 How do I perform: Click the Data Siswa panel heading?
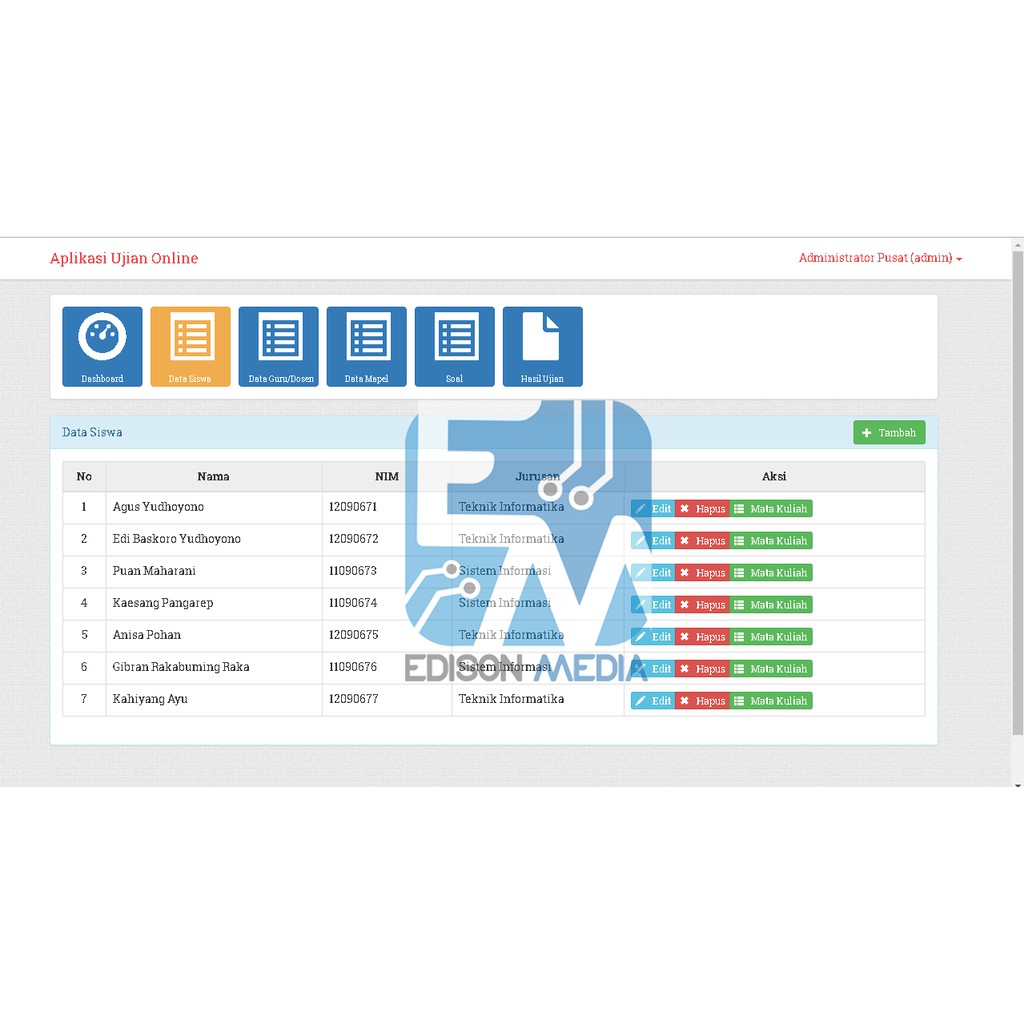92,432
